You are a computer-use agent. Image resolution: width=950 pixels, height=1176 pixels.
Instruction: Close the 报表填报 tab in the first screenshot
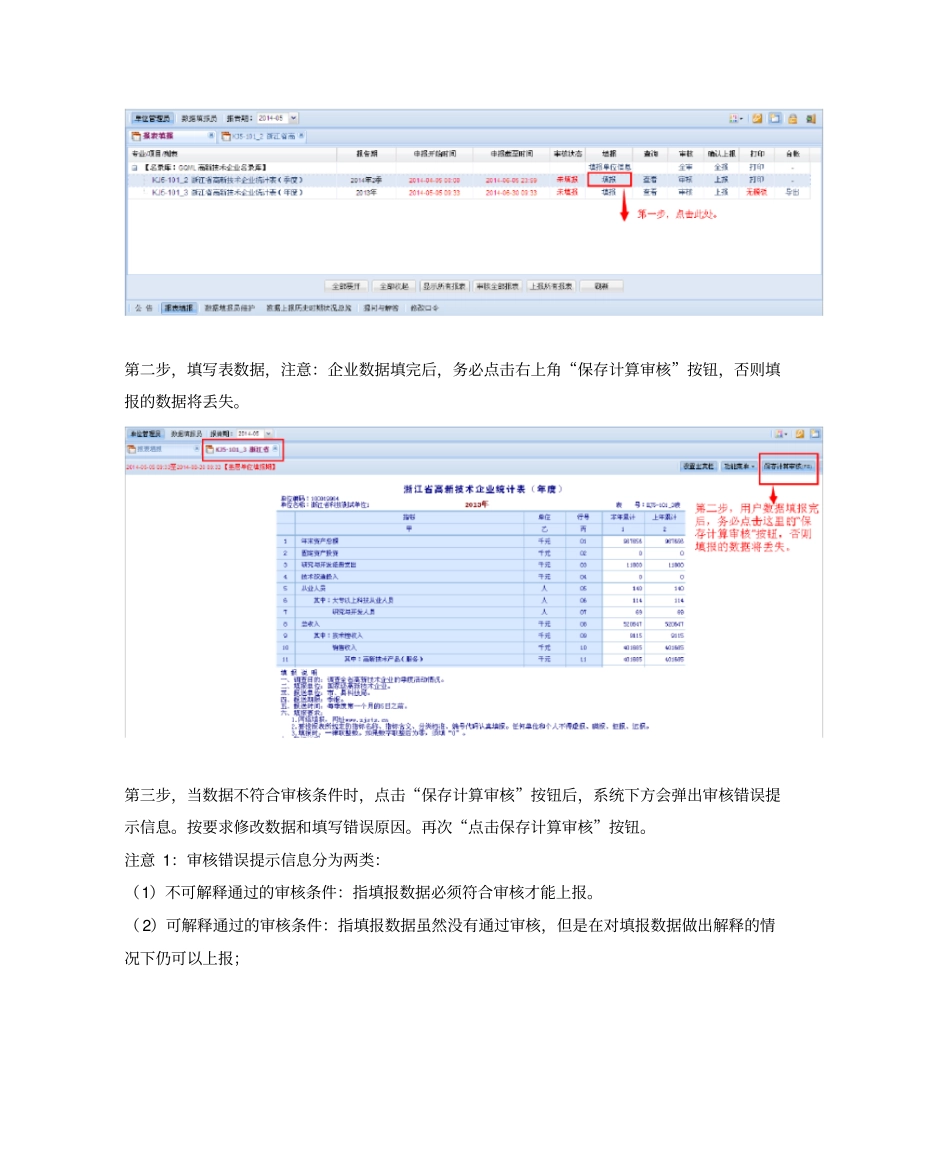211,136
